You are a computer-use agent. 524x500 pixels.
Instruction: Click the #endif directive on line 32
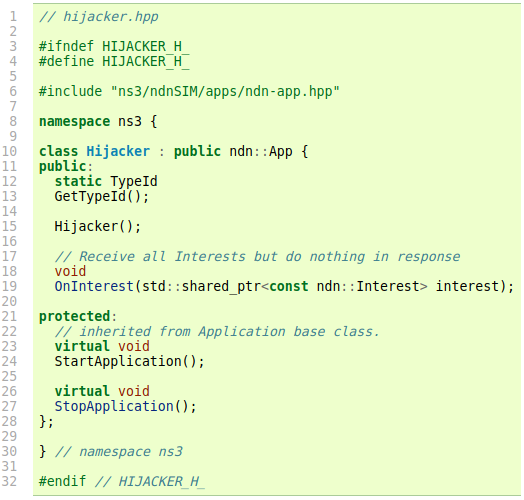tap(62, 482)
